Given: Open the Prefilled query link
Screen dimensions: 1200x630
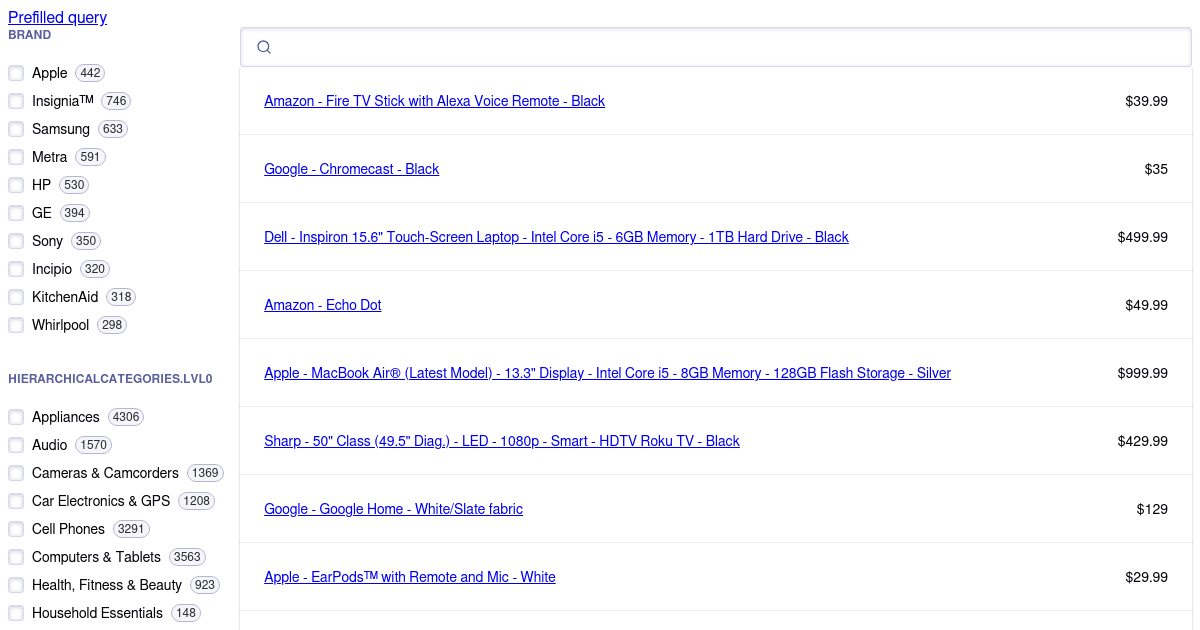Looking at the screenshot, I should tap(57, 17).
